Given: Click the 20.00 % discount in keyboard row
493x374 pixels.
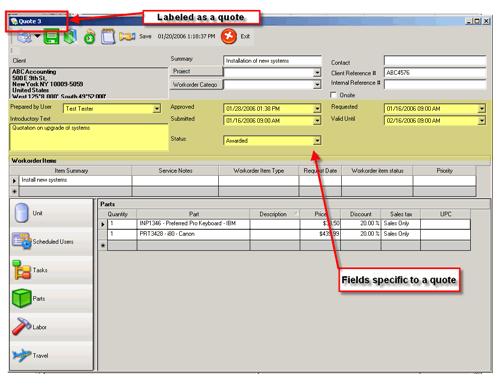Looking at the screenshot, I should 360,224.
